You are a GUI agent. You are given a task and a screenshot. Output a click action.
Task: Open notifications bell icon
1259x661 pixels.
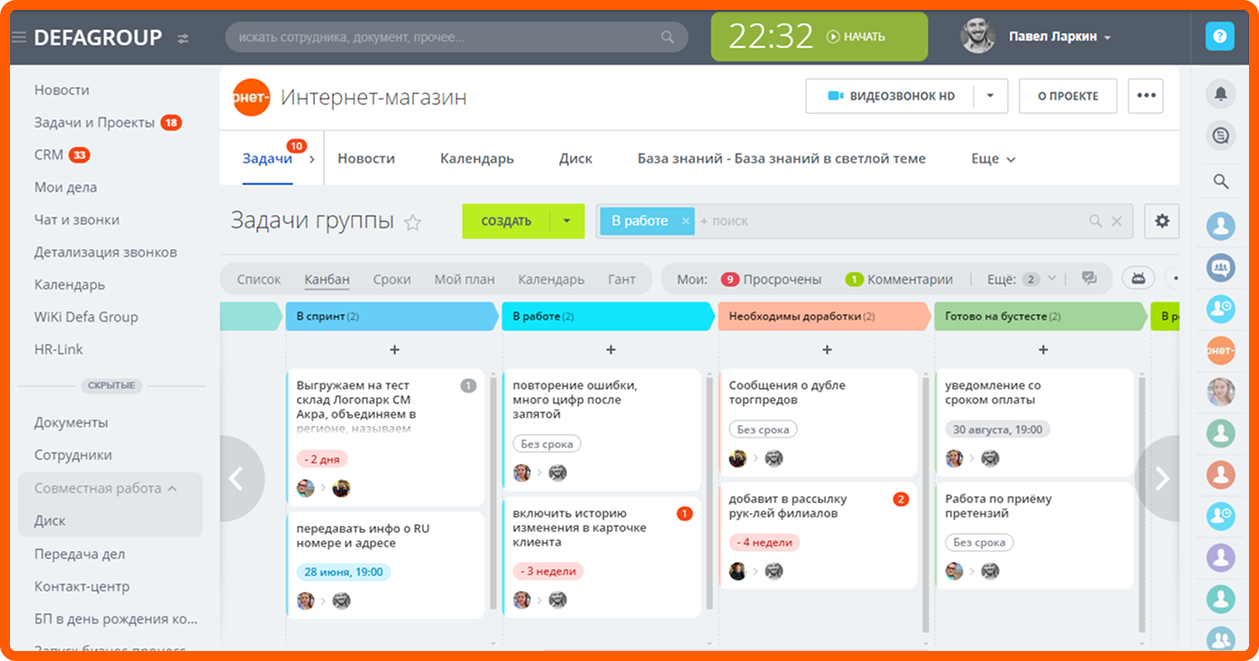(x=1220, y=94)
